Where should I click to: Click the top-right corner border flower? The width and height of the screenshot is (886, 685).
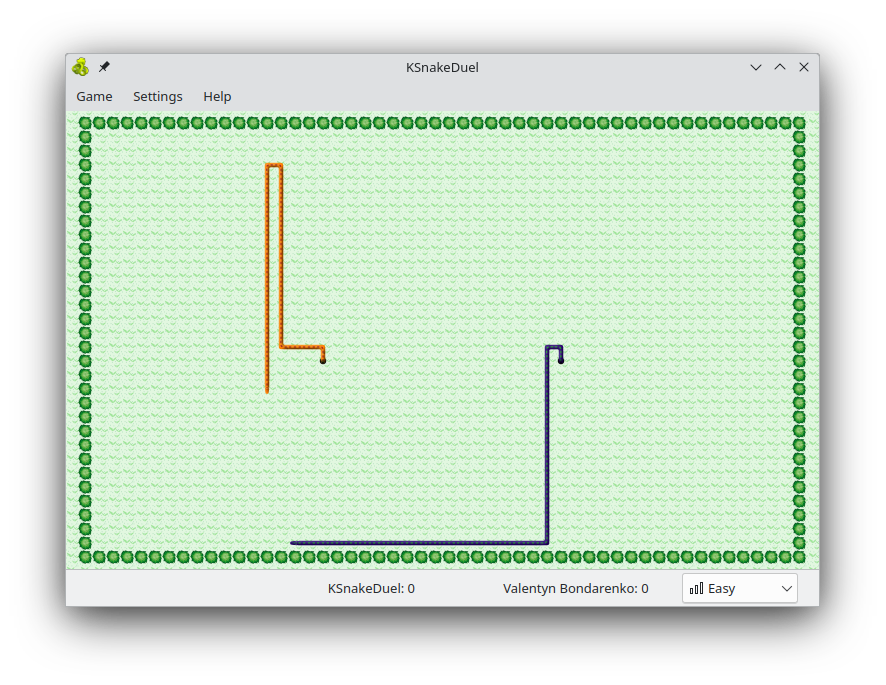[x=799, y=123]
